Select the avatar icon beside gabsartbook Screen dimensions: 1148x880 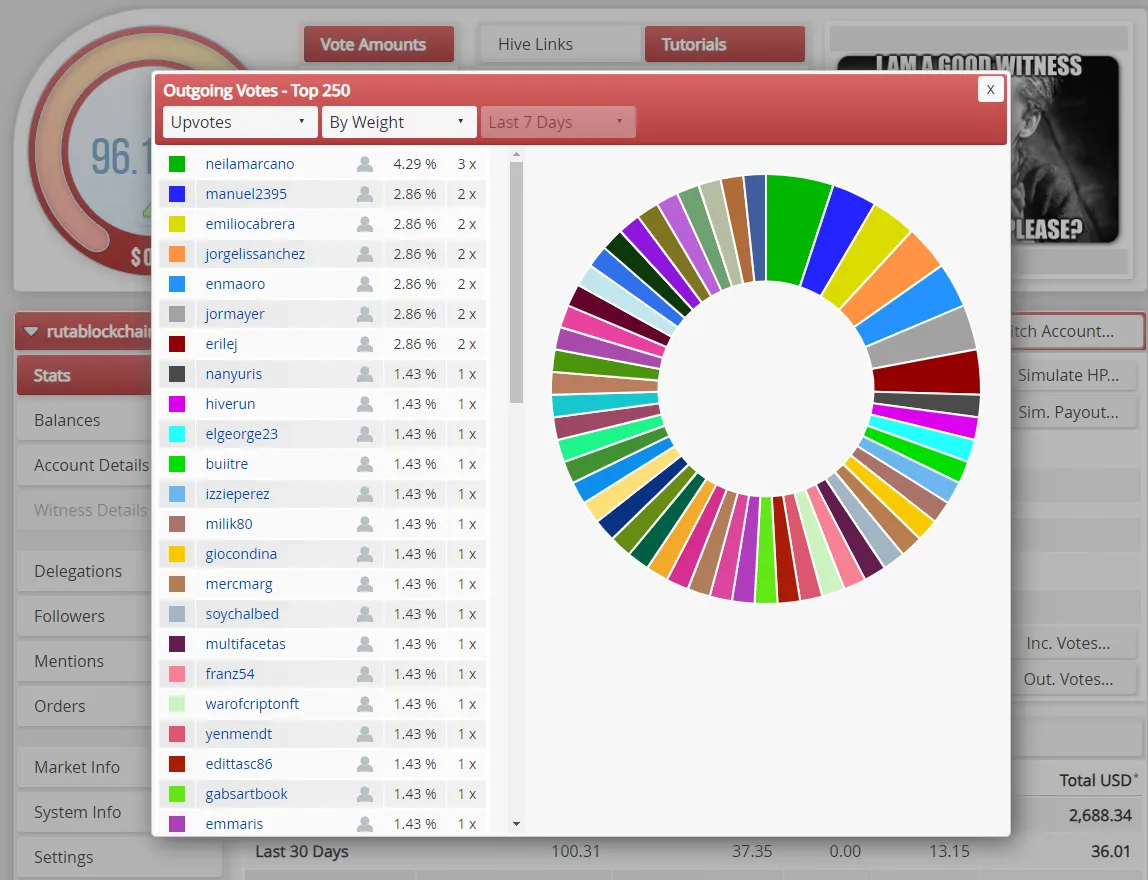(365, 794)
